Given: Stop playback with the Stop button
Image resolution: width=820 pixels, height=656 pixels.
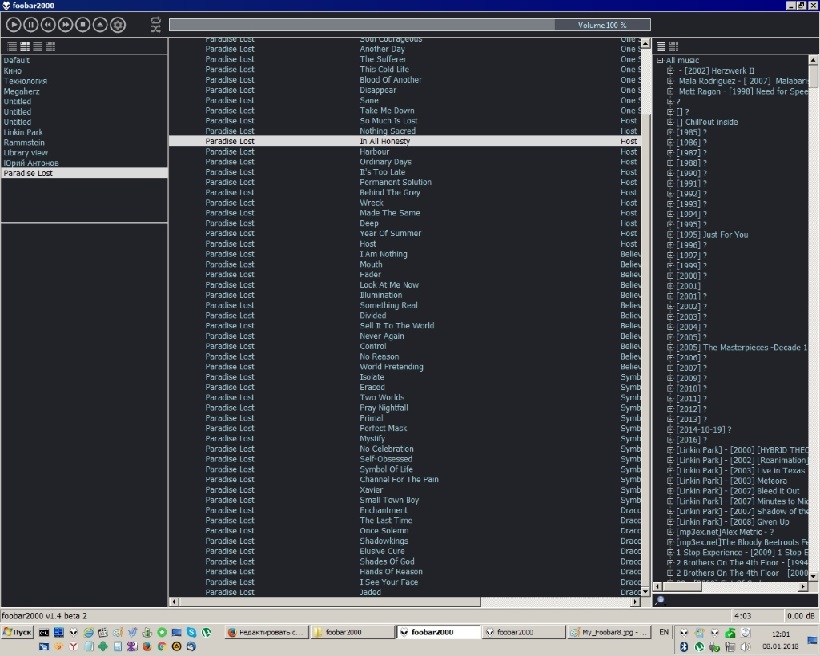Looking at the screenshot, I should tap(82, 24).
